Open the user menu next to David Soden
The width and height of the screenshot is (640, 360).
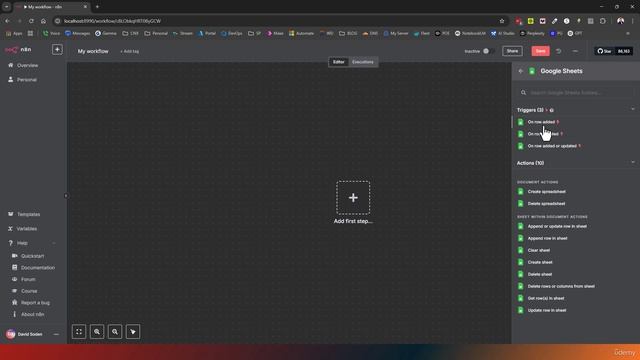(56, 334)
